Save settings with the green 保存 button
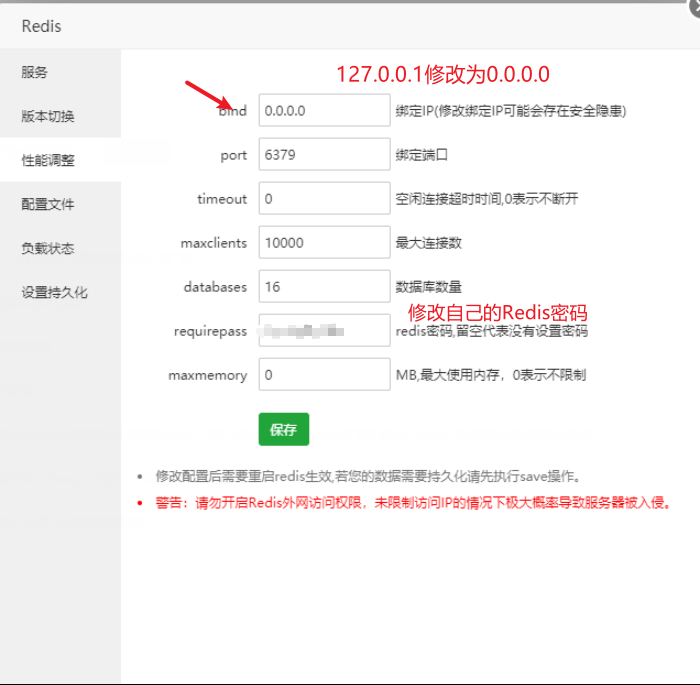This screenshot has height=685, width=700. click(x=284, y=429)
